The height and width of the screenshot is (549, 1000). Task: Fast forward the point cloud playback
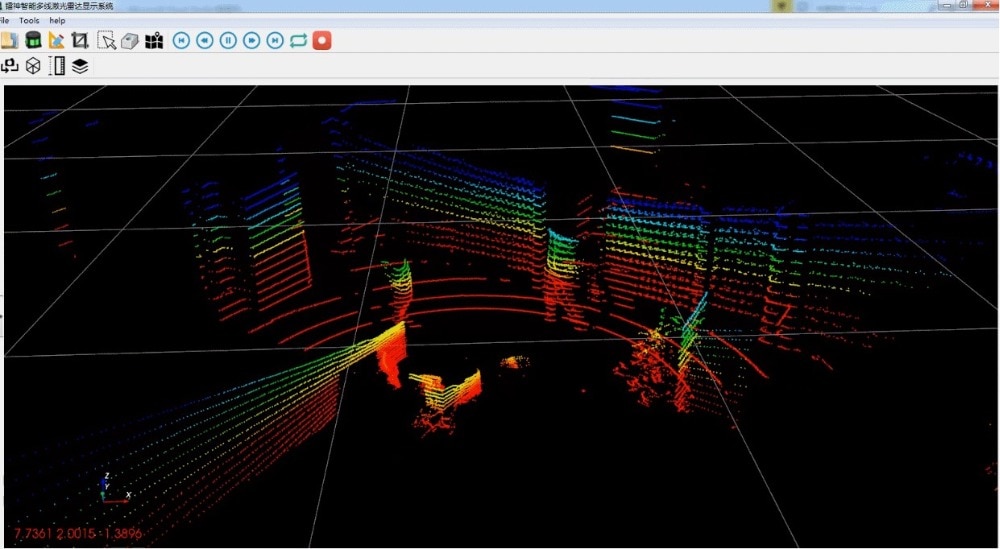point(252,40)
